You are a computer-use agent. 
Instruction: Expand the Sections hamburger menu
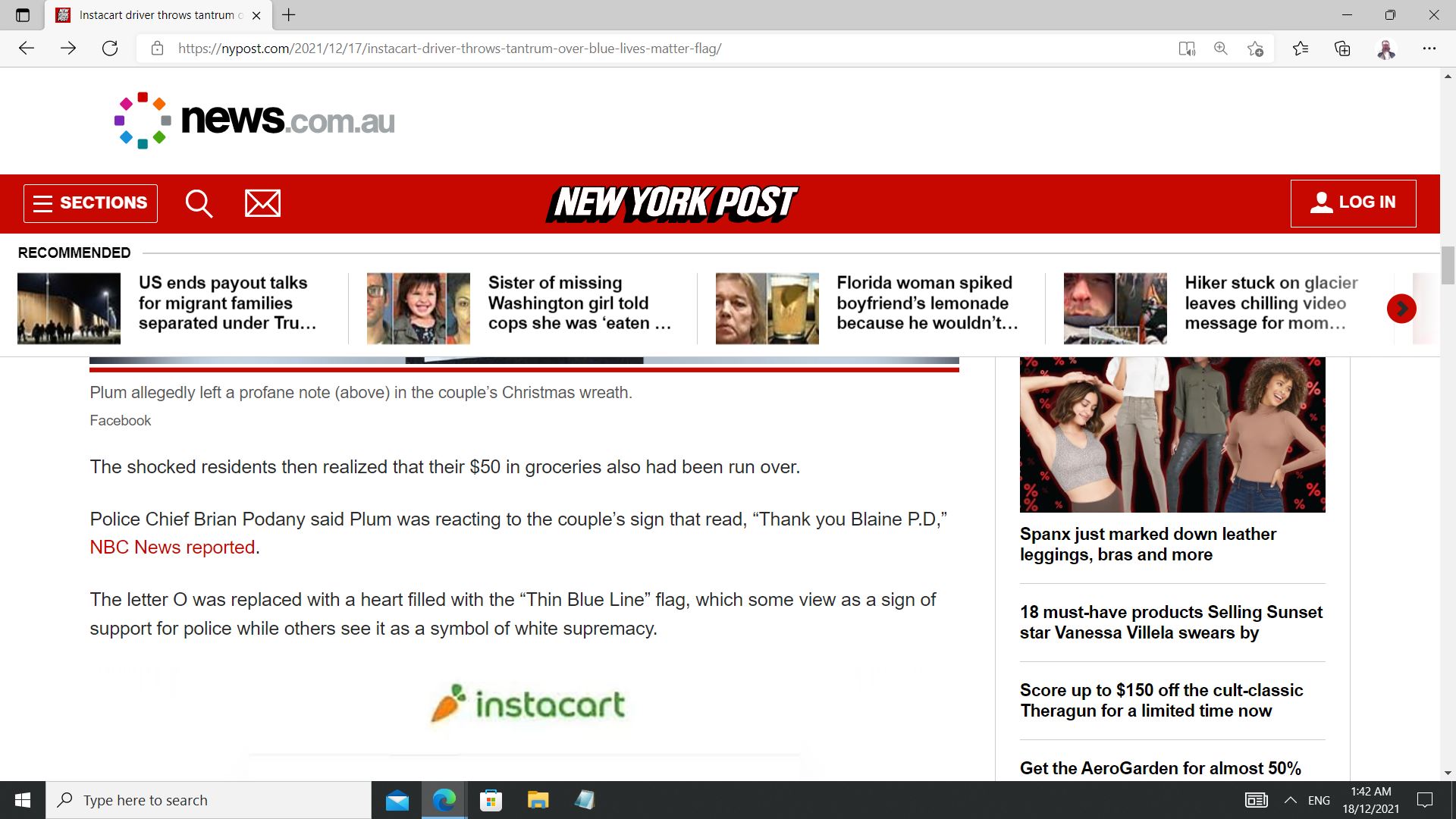pyautogui.click(x=90, y=203)
